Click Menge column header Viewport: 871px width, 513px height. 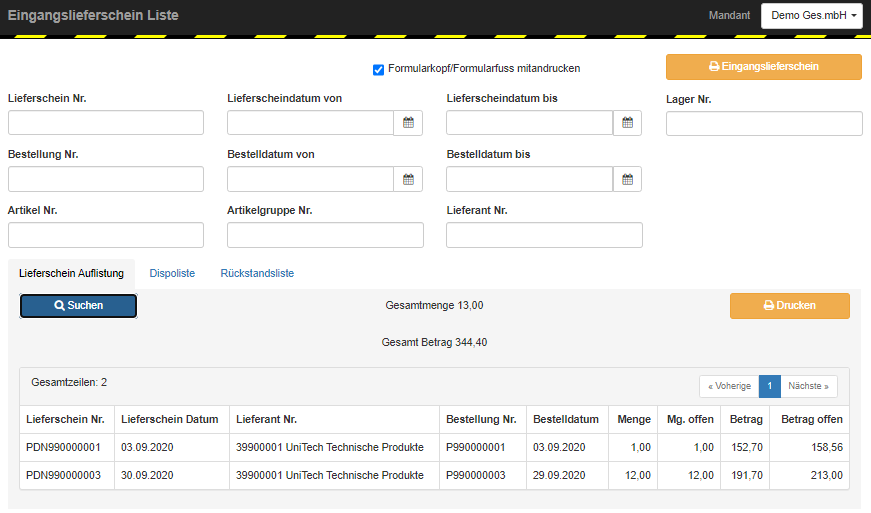click(634, 420)
